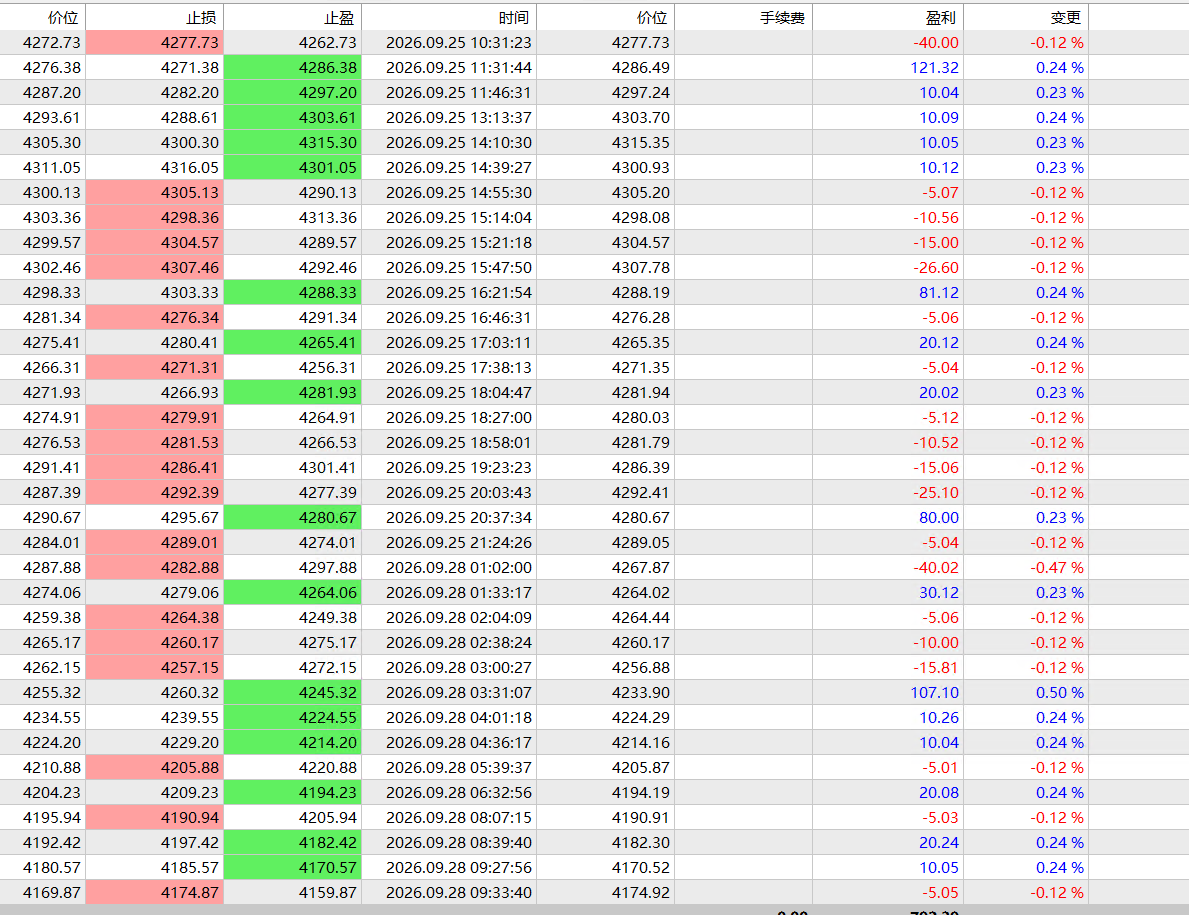Sort by the 止损 column header
Viewport: 1189px width, 915px height.
click(x=155, y=17)
